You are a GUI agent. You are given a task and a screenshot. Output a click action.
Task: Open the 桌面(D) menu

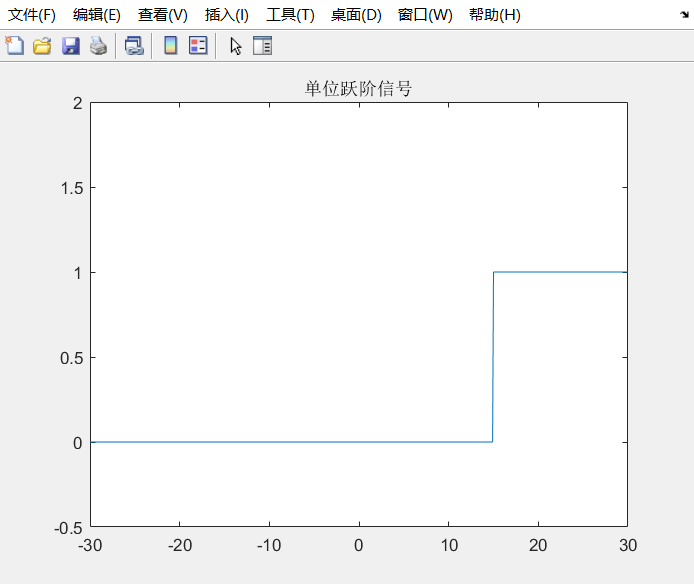(x=356, y=15)
